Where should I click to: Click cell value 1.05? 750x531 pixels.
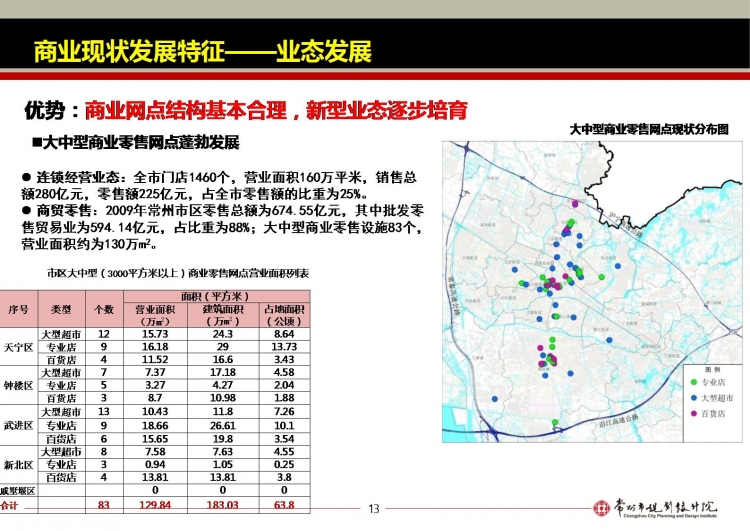coord(223,465)
